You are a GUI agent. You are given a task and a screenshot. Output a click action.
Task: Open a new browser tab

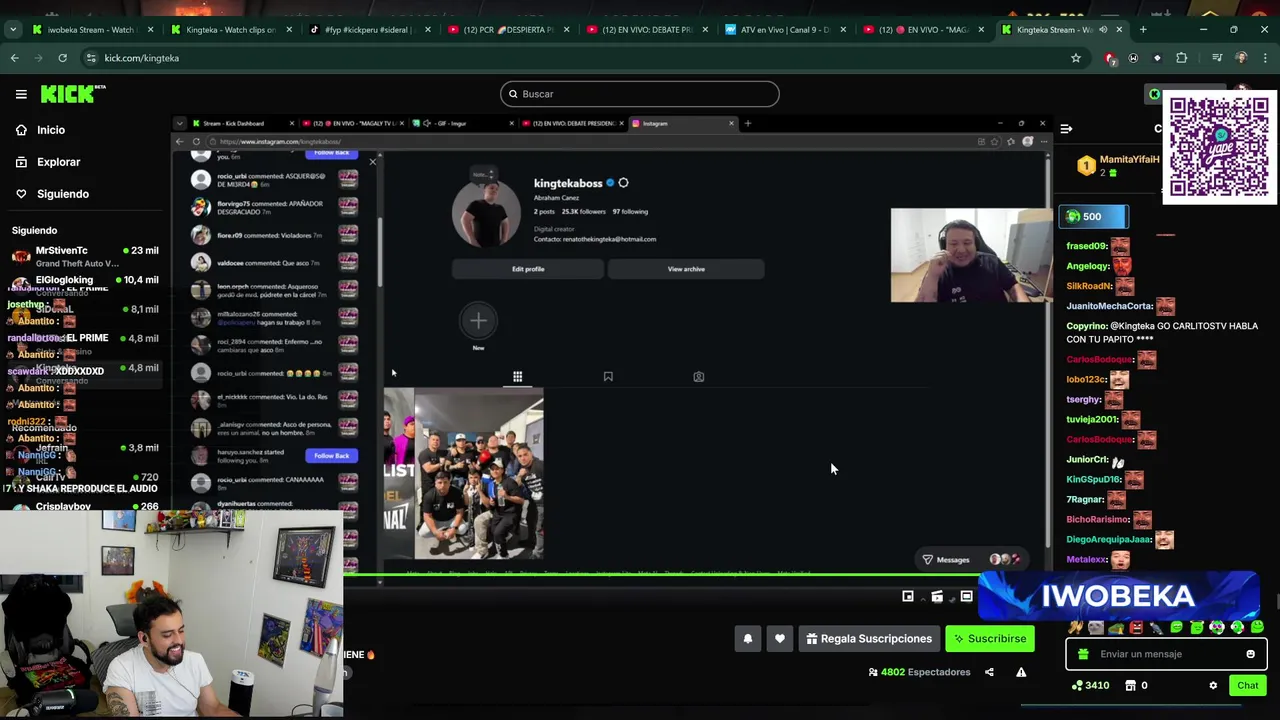[1143, 30]
